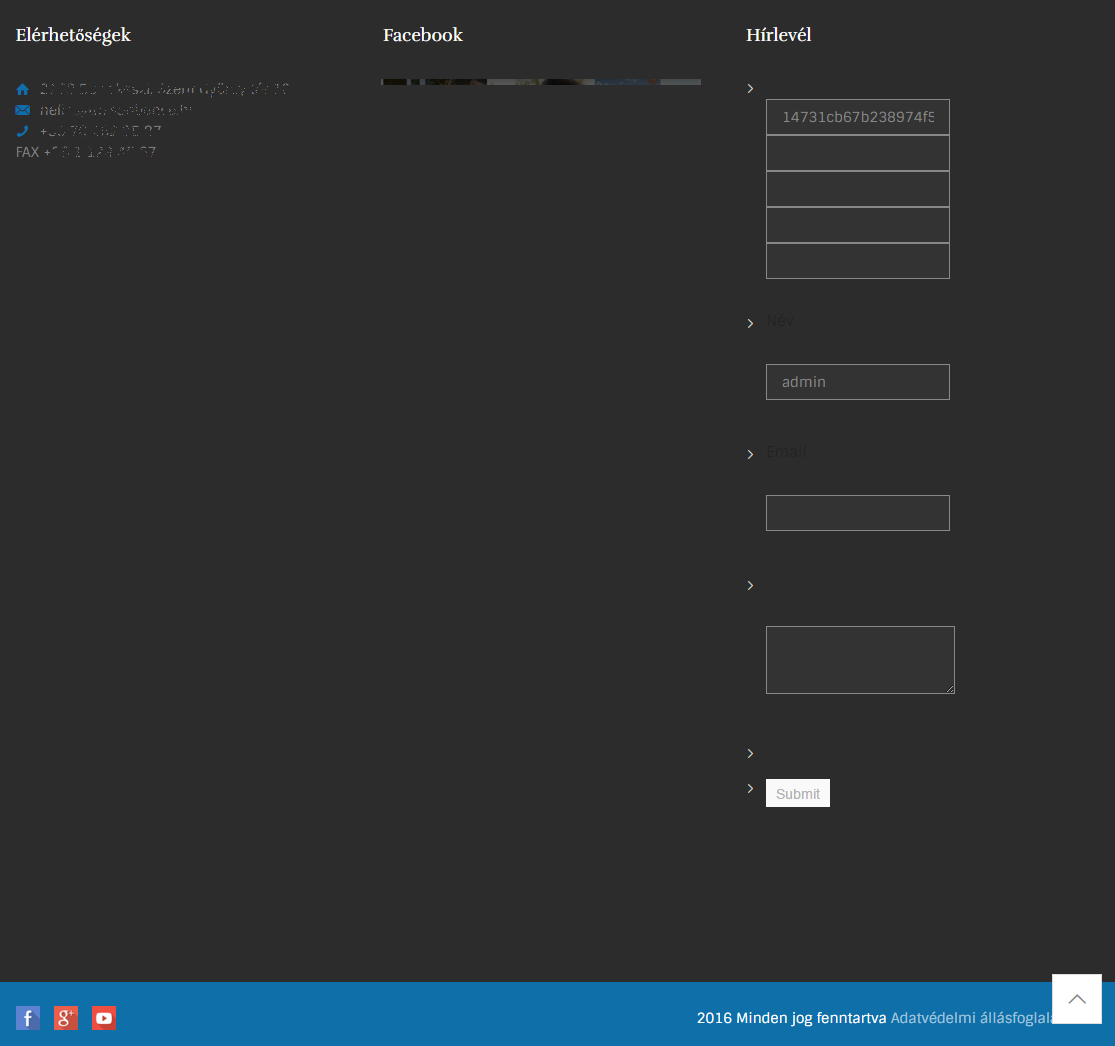Open the Adatvédelmi állásfoglalás link

[971, 1018]
